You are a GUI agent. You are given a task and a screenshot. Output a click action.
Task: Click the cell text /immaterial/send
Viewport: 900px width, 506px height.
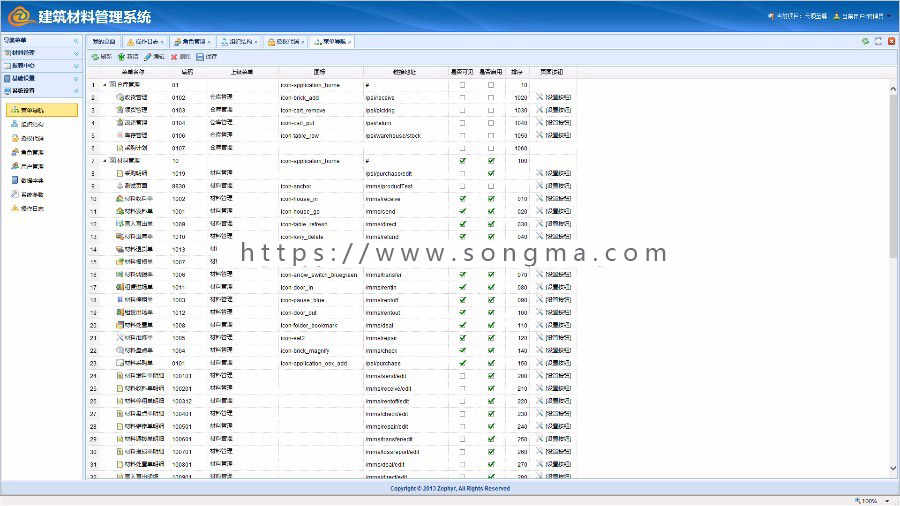point(381,211)
